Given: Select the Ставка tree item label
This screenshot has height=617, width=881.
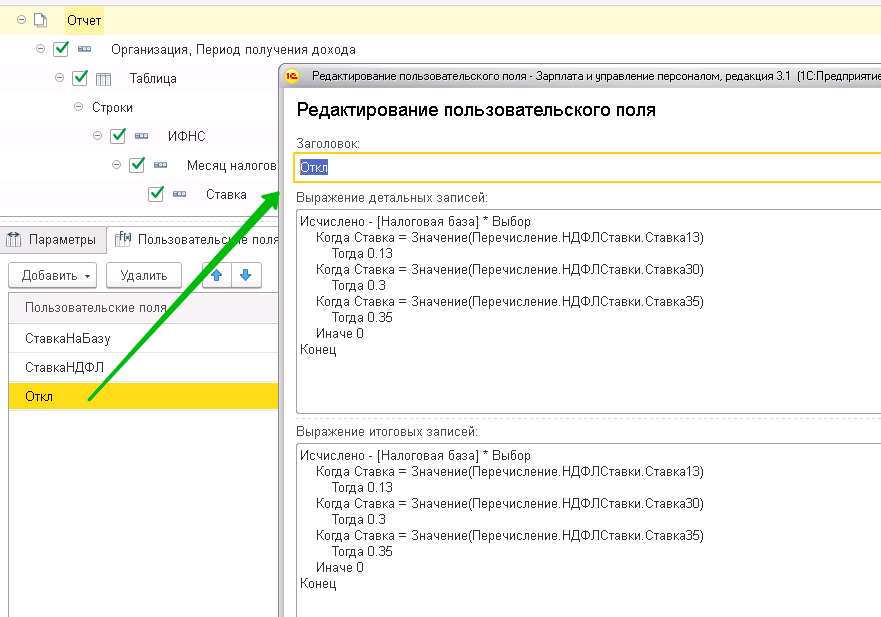Looking at the screenshot, I should [x=226, y=194].
